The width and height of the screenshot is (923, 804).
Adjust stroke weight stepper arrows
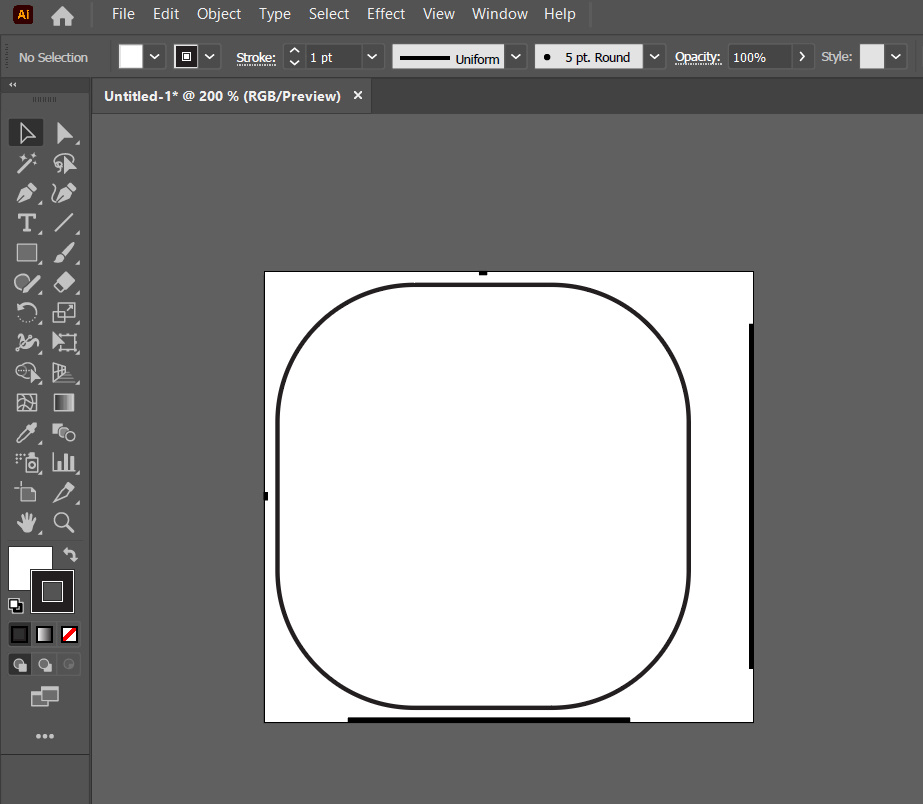294,57
